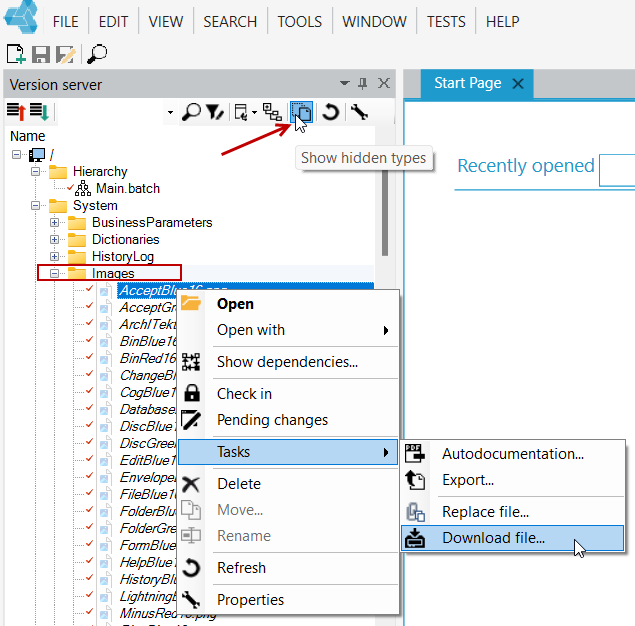The image size is (635, 626).
Task: Choose Pending changes in context menu
Action: 288,420
